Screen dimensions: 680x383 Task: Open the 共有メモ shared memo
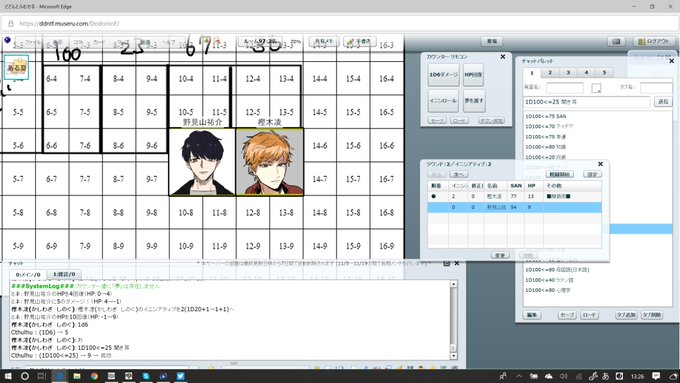click(x=324, y=41)
